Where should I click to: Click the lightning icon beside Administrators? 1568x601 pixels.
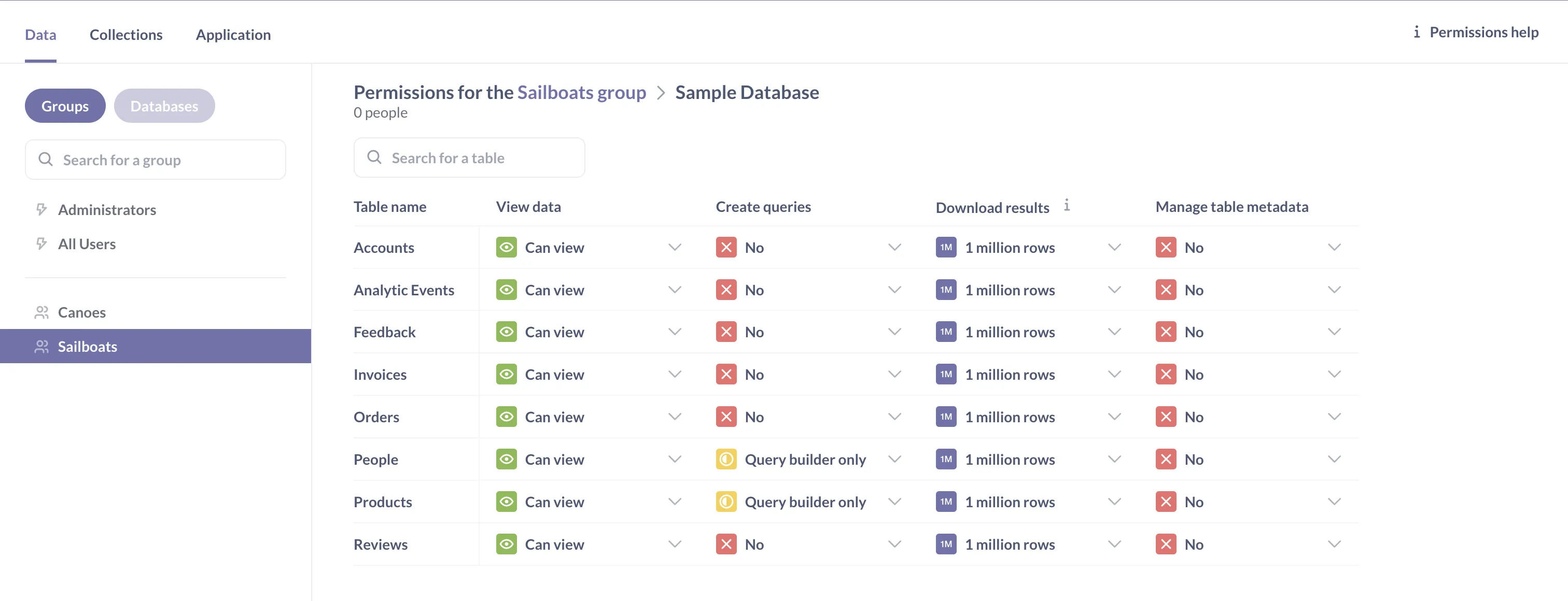pos(41,209)
